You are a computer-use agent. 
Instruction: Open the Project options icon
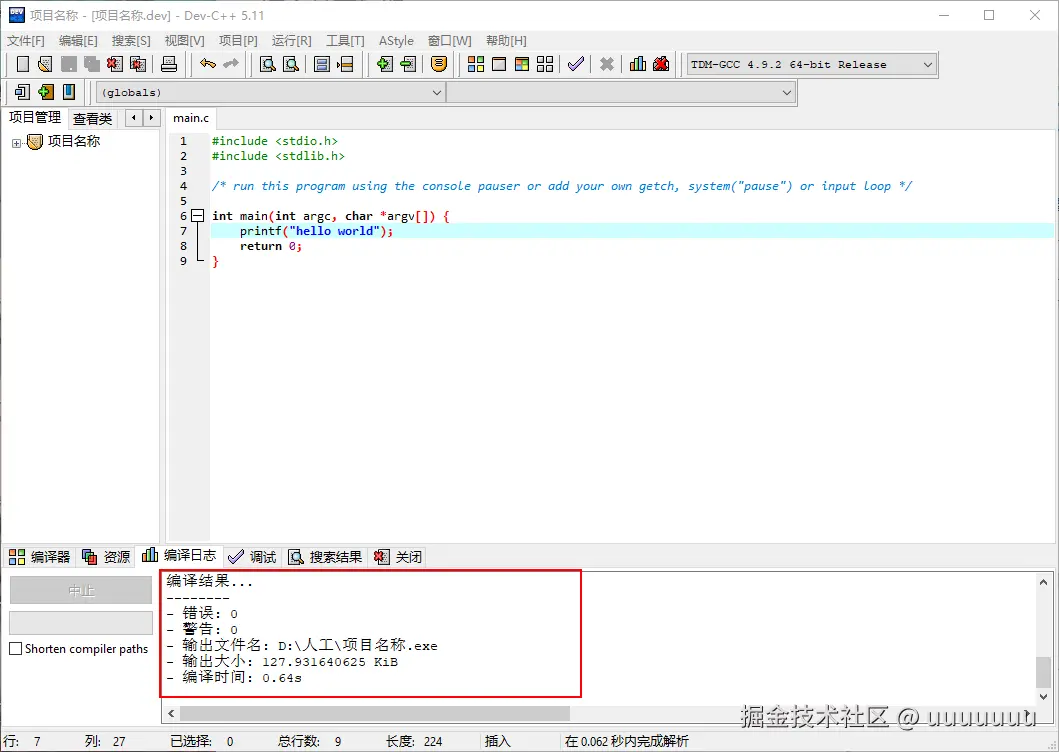(439, 64)
